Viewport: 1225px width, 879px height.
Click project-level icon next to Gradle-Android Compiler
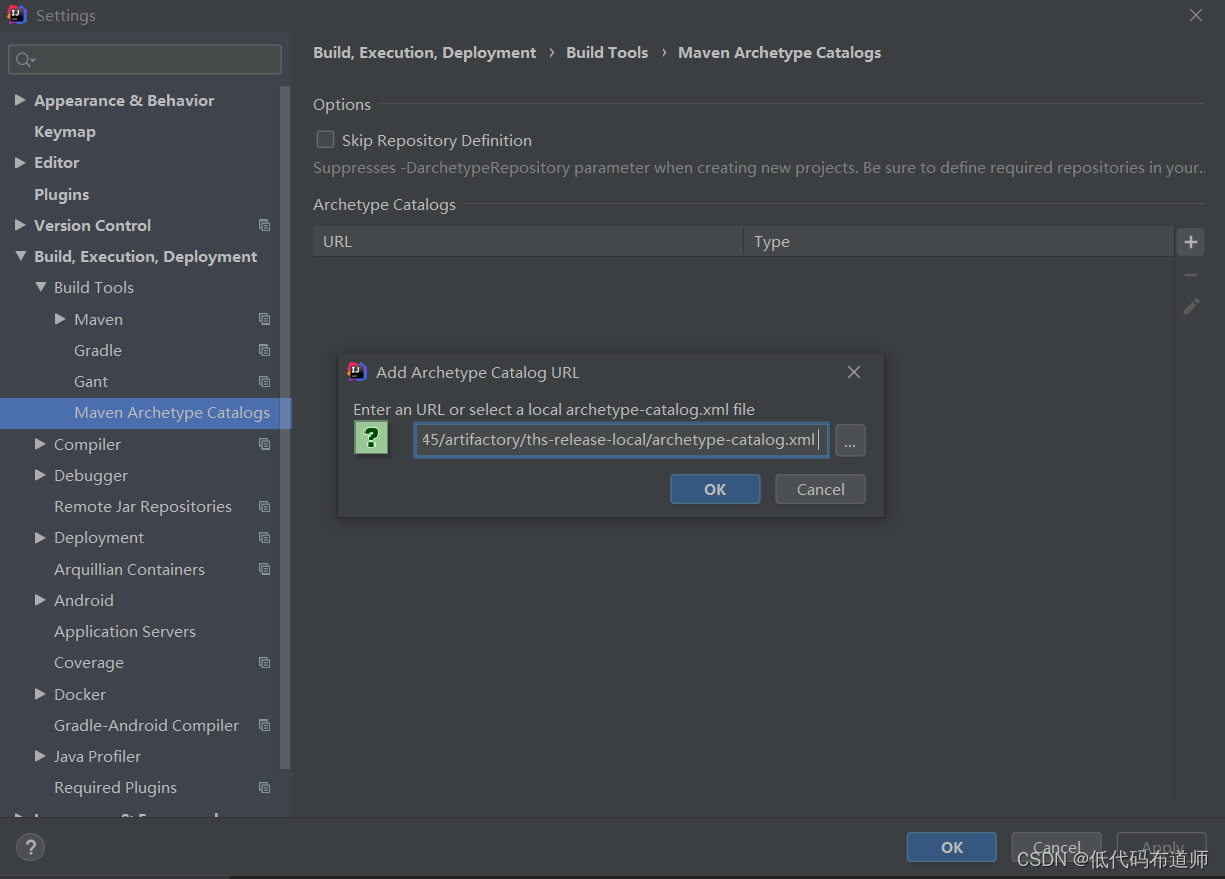pos(264,725)
